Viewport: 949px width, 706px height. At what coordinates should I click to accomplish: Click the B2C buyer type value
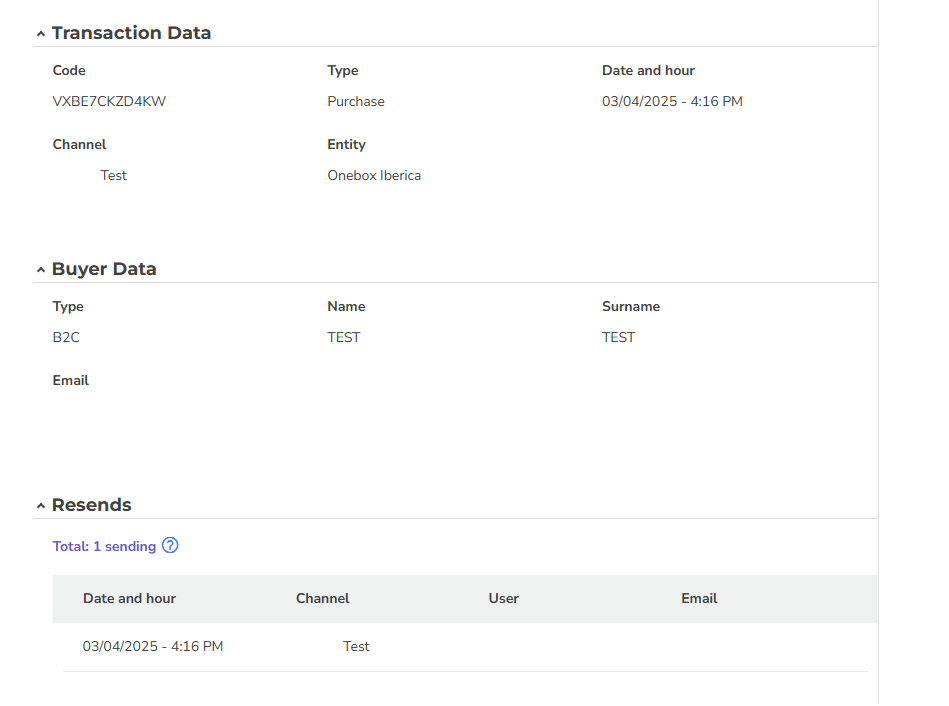tap(66, 337)
